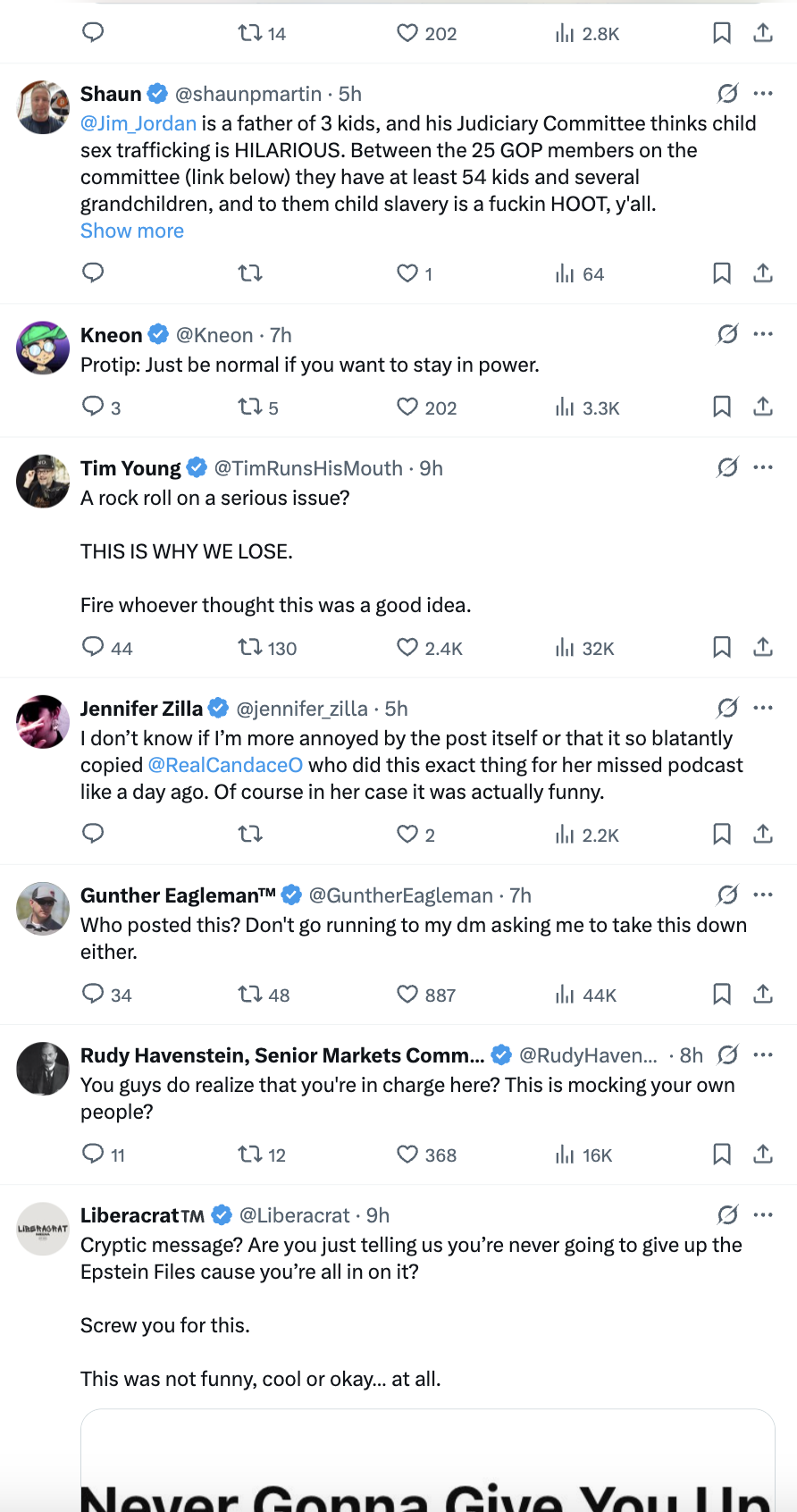
Task: Click Grok icon on Kneon's tweet
Action: (728, 334)
